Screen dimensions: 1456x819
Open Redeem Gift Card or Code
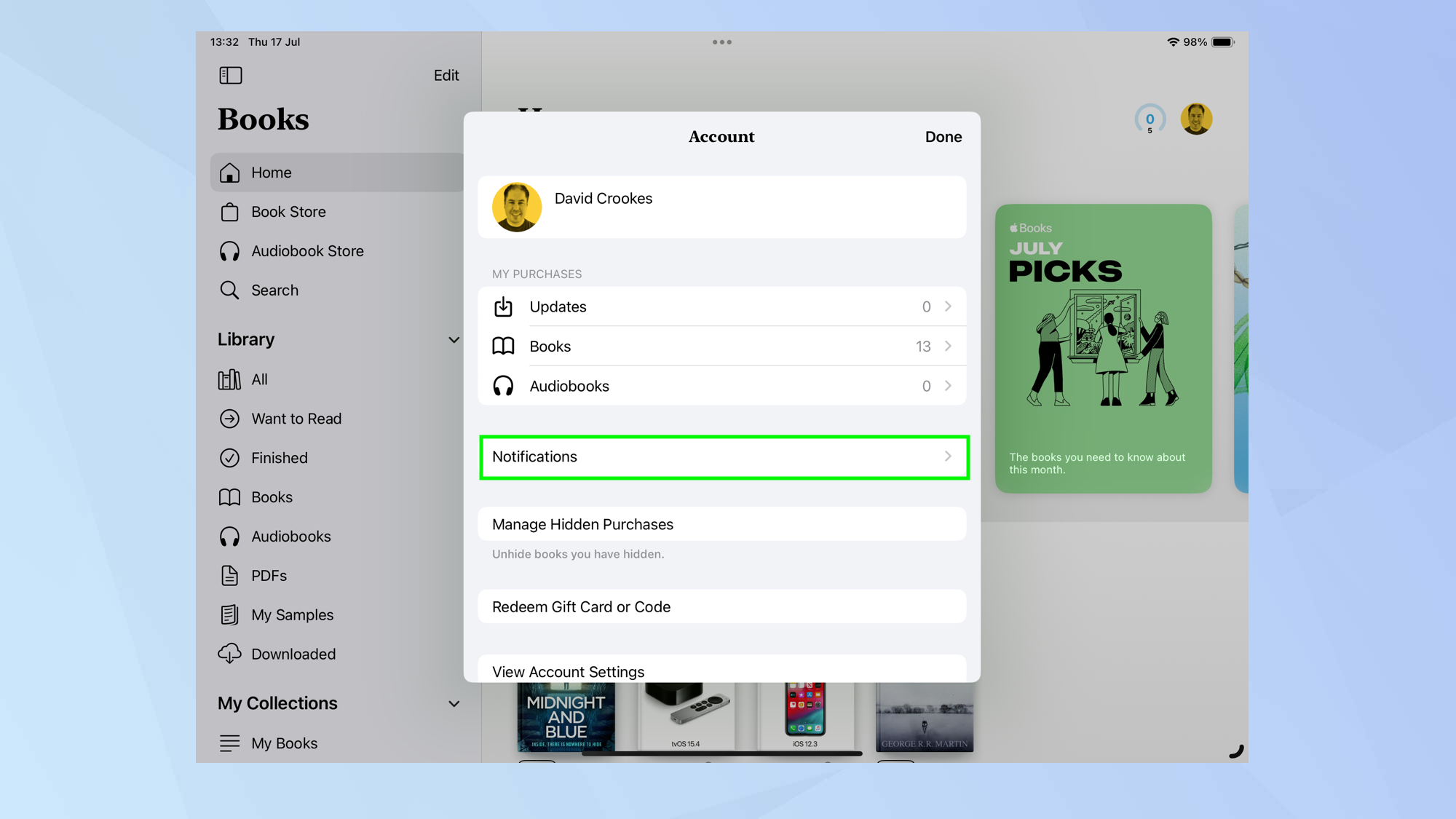click(722, 606)
